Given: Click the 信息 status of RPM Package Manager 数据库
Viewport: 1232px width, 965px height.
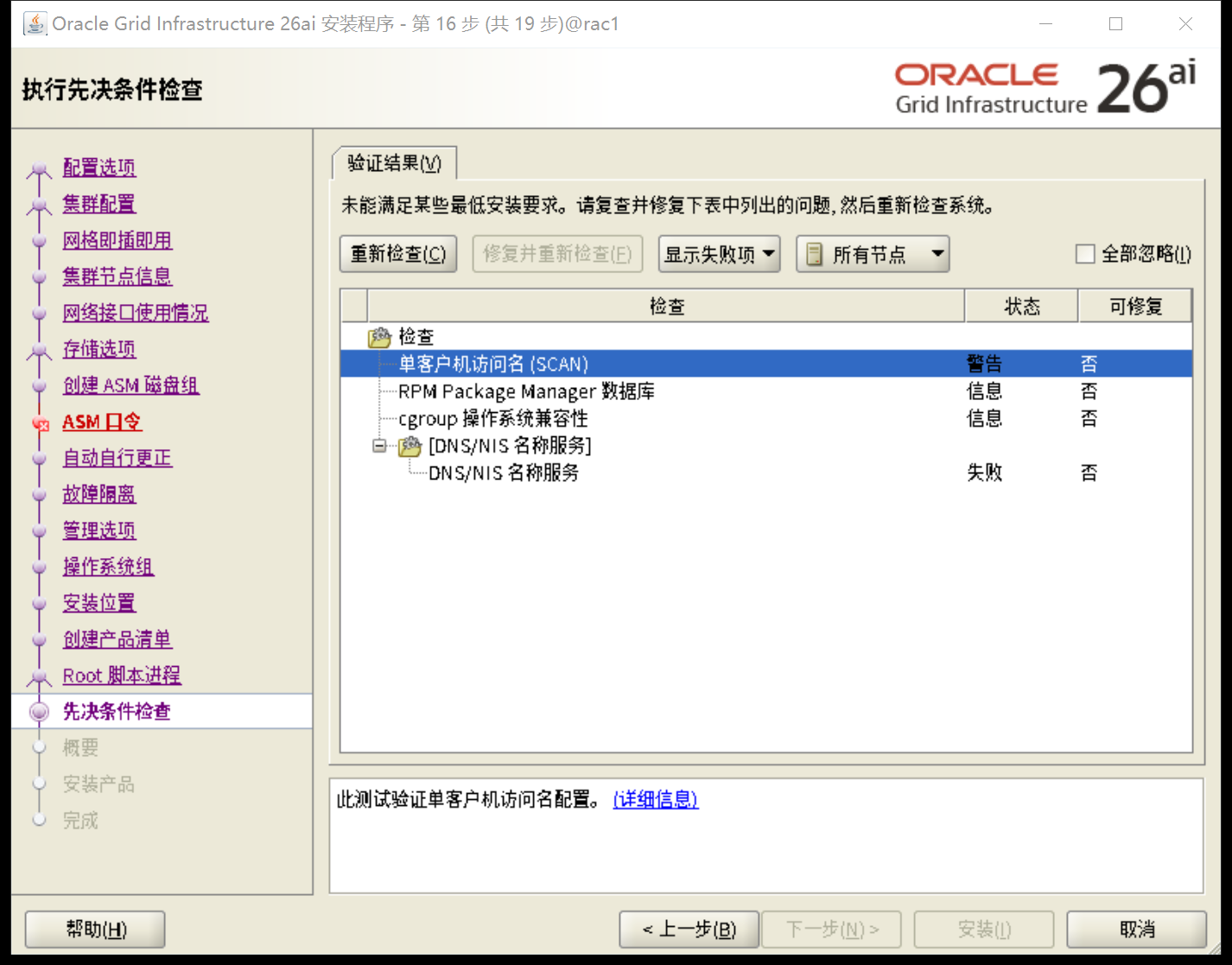Looking at the screenshot, I should [984, 391].
